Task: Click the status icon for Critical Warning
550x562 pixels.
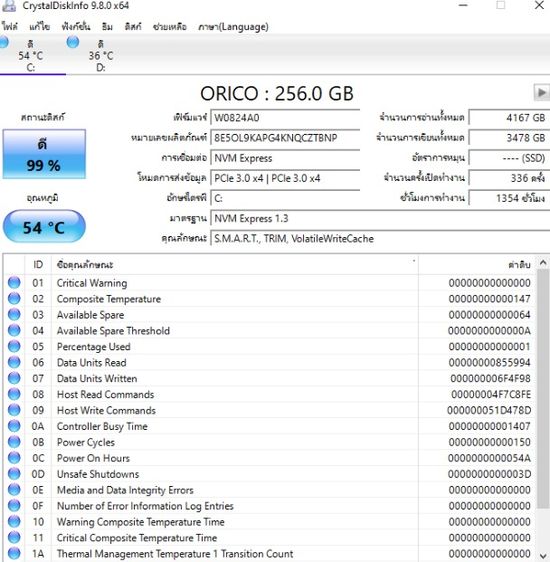Action: pos(14,282)
